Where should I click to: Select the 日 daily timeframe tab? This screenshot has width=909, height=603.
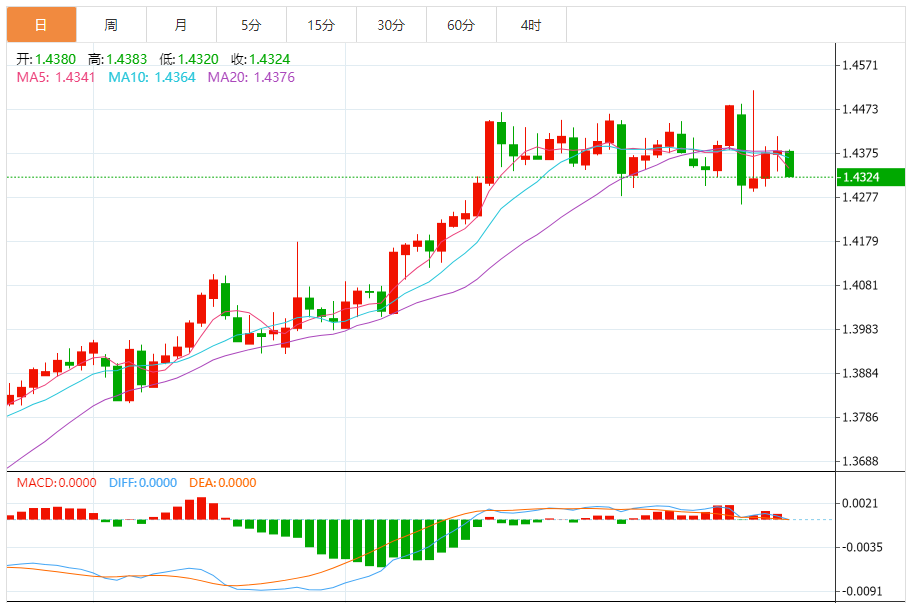(41, 25)
